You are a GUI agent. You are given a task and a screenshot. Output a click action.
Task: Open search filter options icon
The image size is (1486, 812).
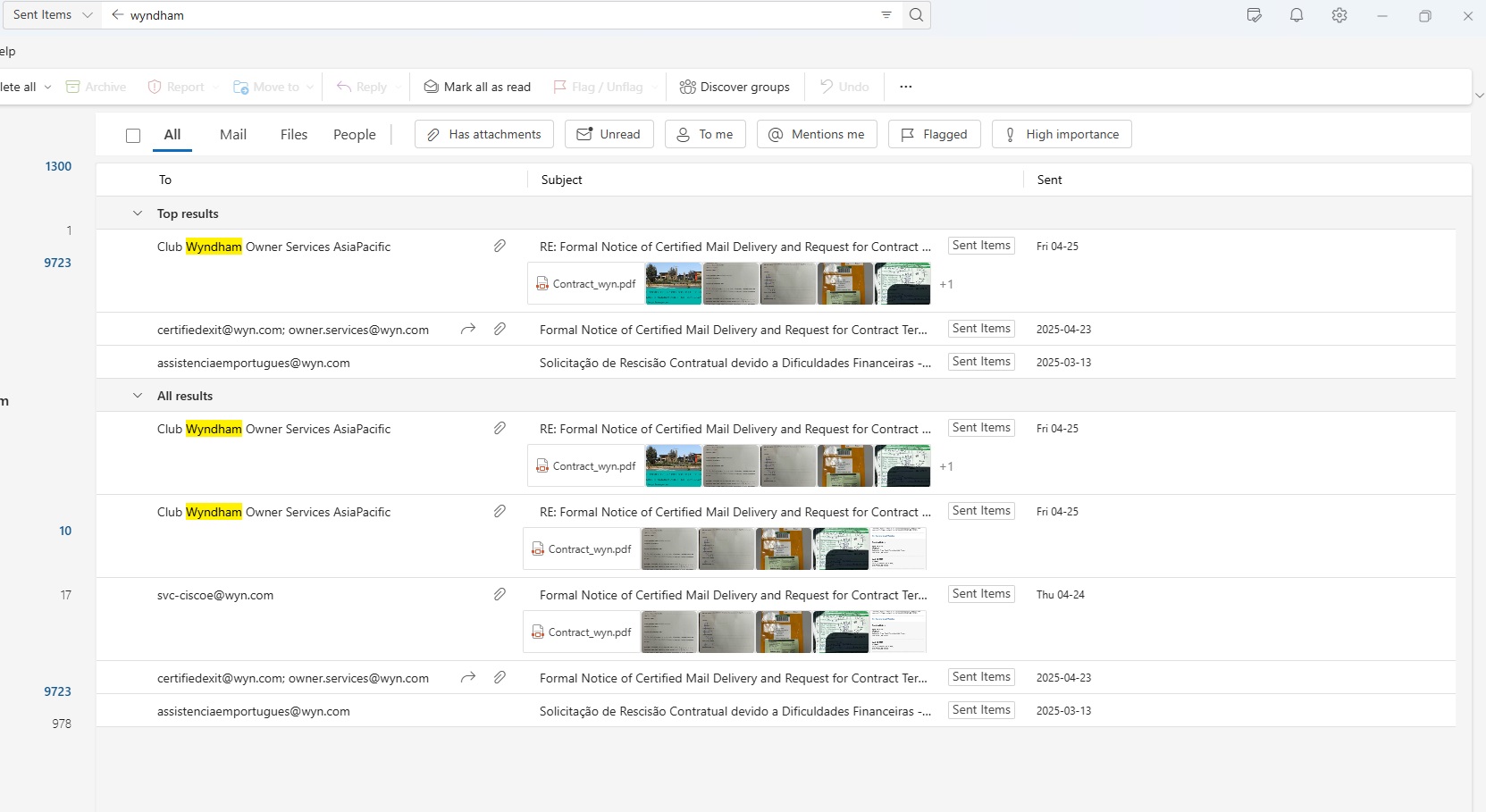click(886, 15)
